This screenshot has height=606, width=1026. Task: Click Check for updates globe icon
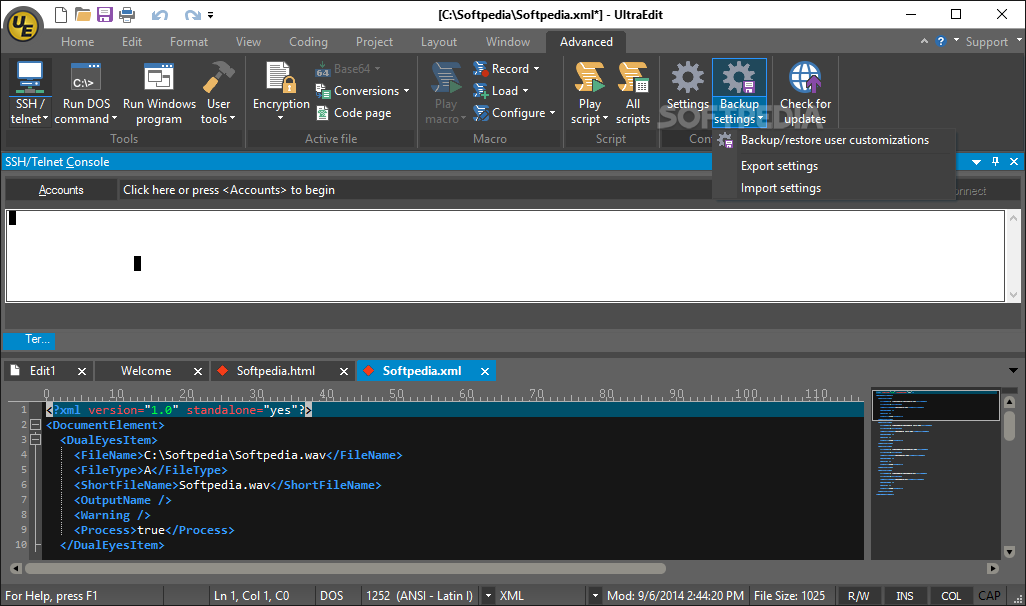coord(805,93)
